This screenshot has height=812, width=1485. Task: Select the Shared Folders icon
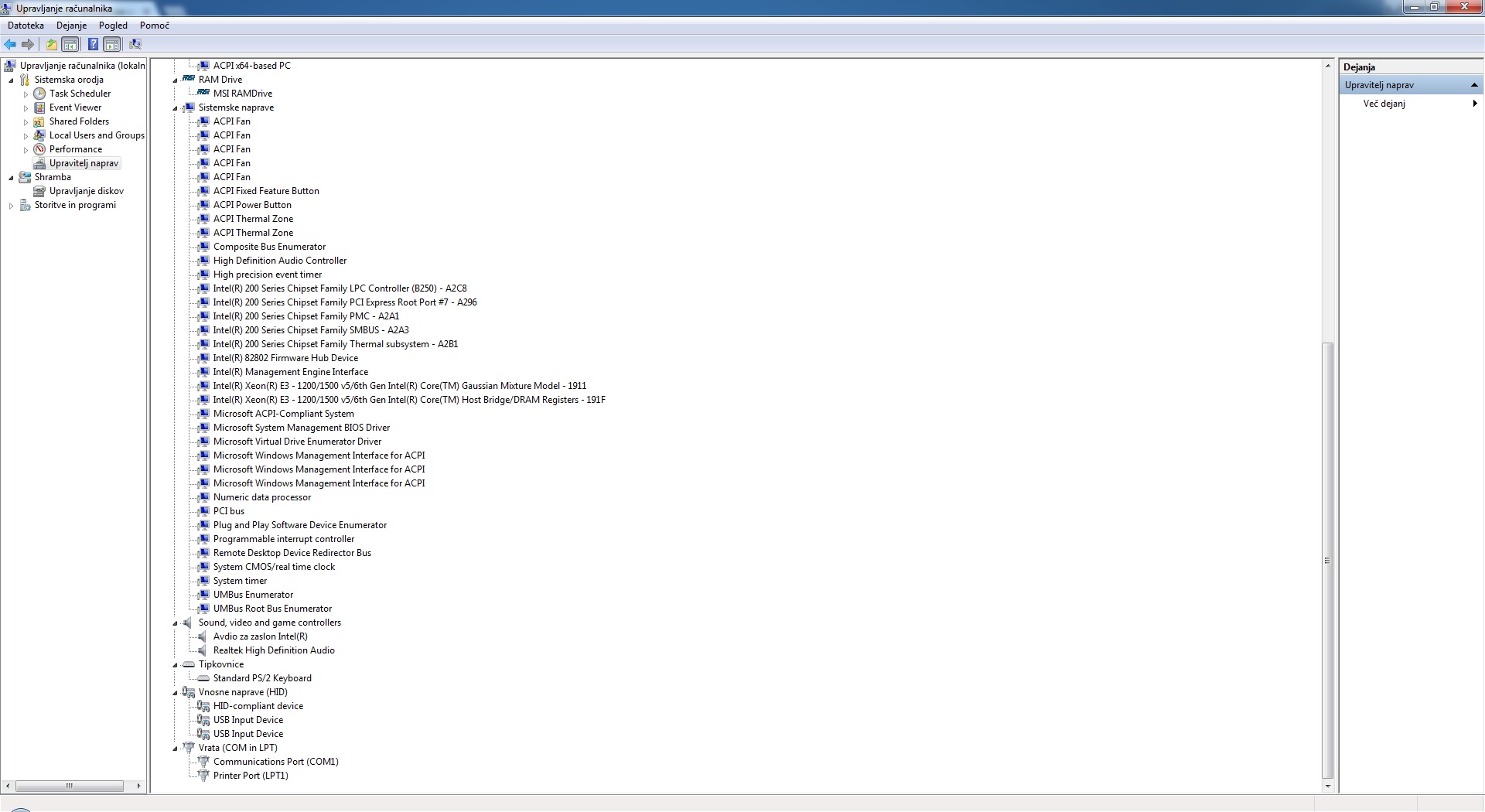(39, 121)
